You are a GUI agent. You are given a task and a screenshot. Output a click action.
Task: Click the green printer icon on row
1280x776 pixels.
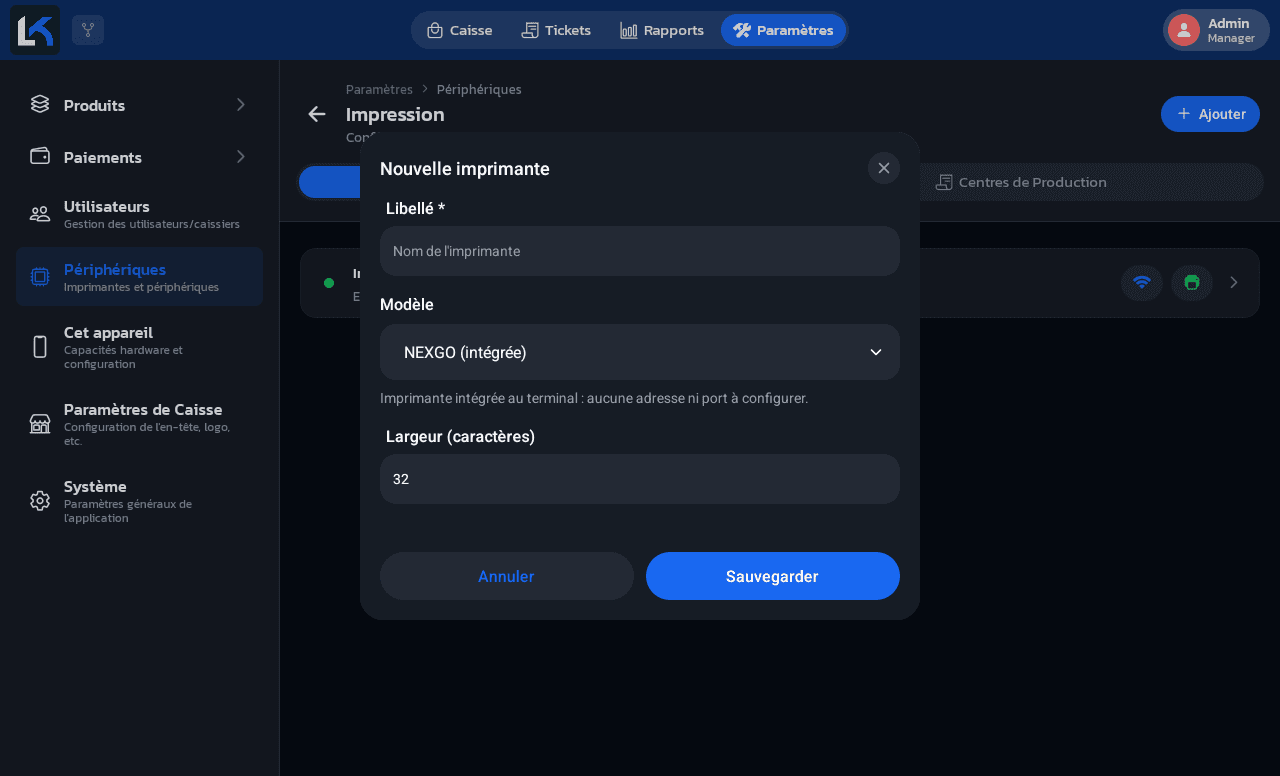pyautogui.click(x=1192, y=283)
